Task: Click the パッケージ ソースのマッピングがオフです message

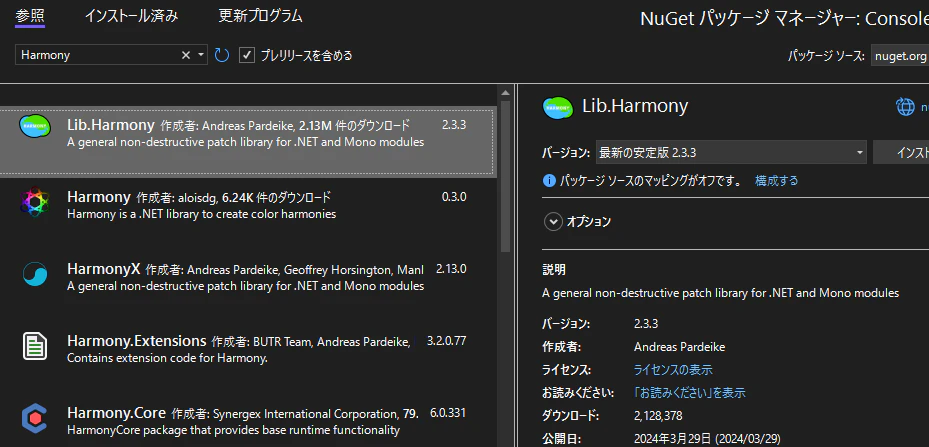Action: click(651, 181)
